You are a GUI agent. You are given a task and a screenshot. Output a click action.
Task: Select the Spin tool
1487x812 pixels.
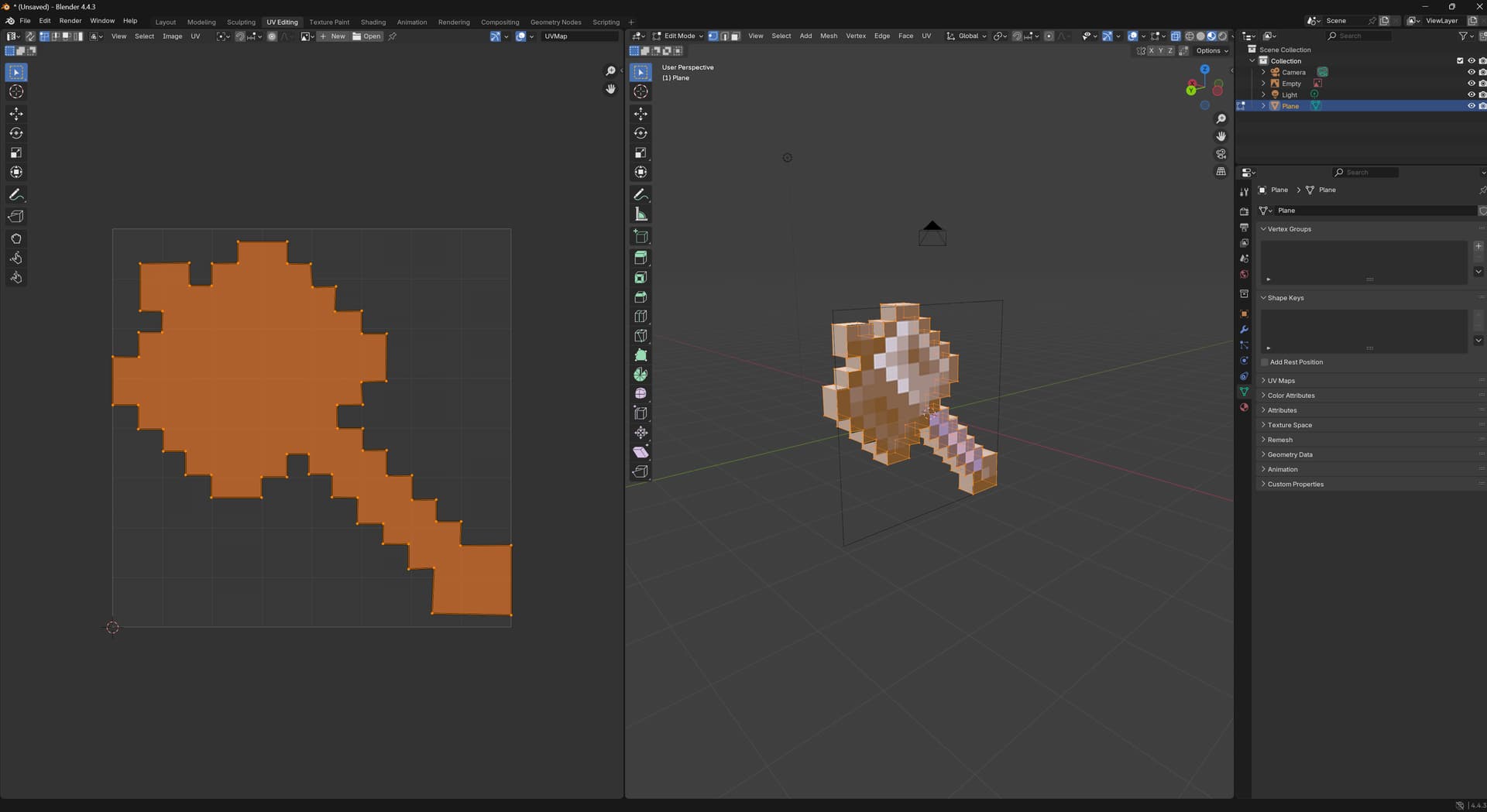click(640, 374)
